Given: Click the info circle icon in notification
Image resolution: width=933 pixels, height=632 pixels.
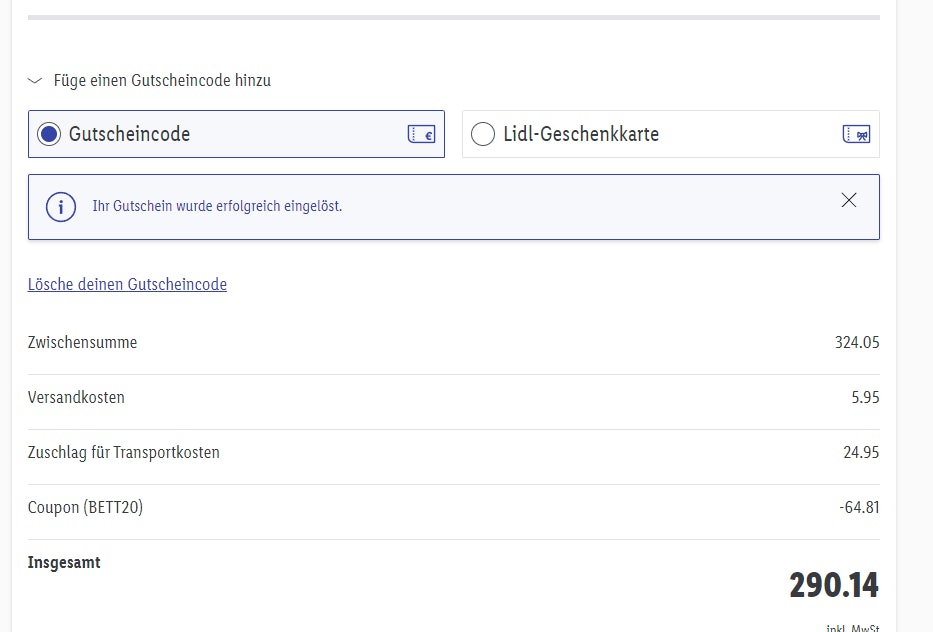Looking at the screenshot, I should pyautogui.click(x=61, y=207).
